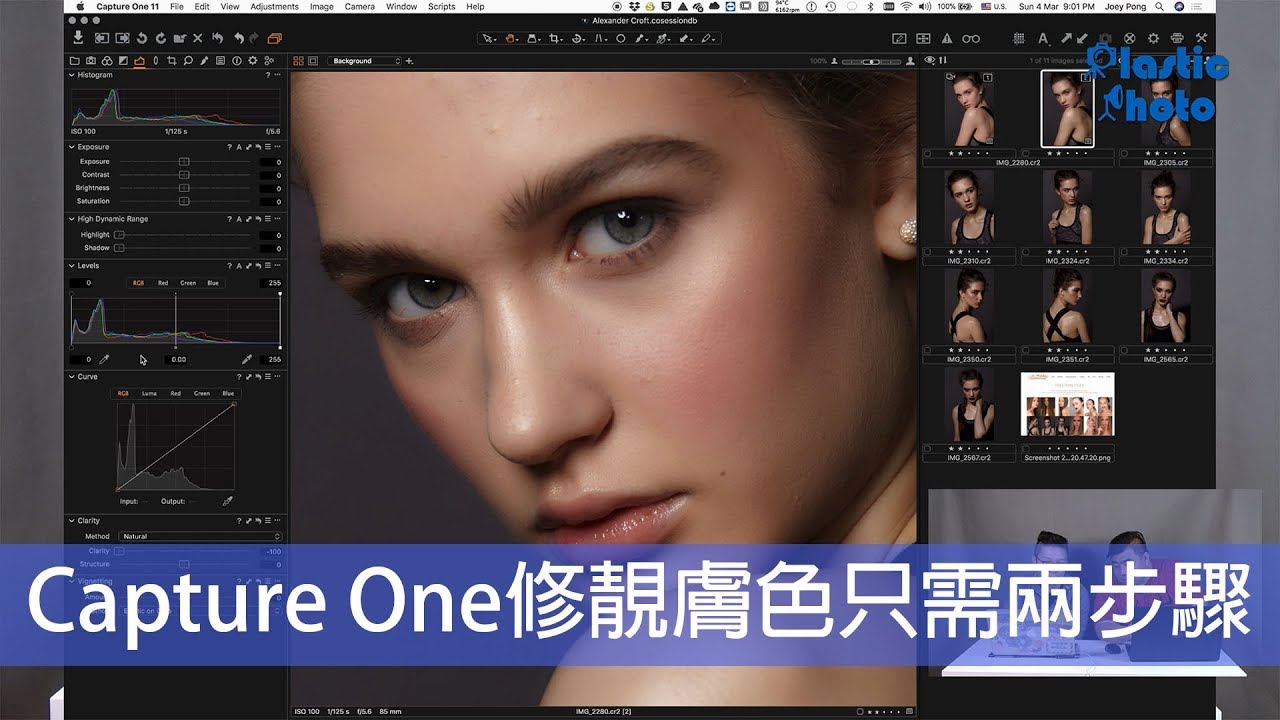Viewport: 1280px width, 720px height.
Task: Tick the checkbox under IMG_2567.cr2 thumbnail
Action: [928, 447]
